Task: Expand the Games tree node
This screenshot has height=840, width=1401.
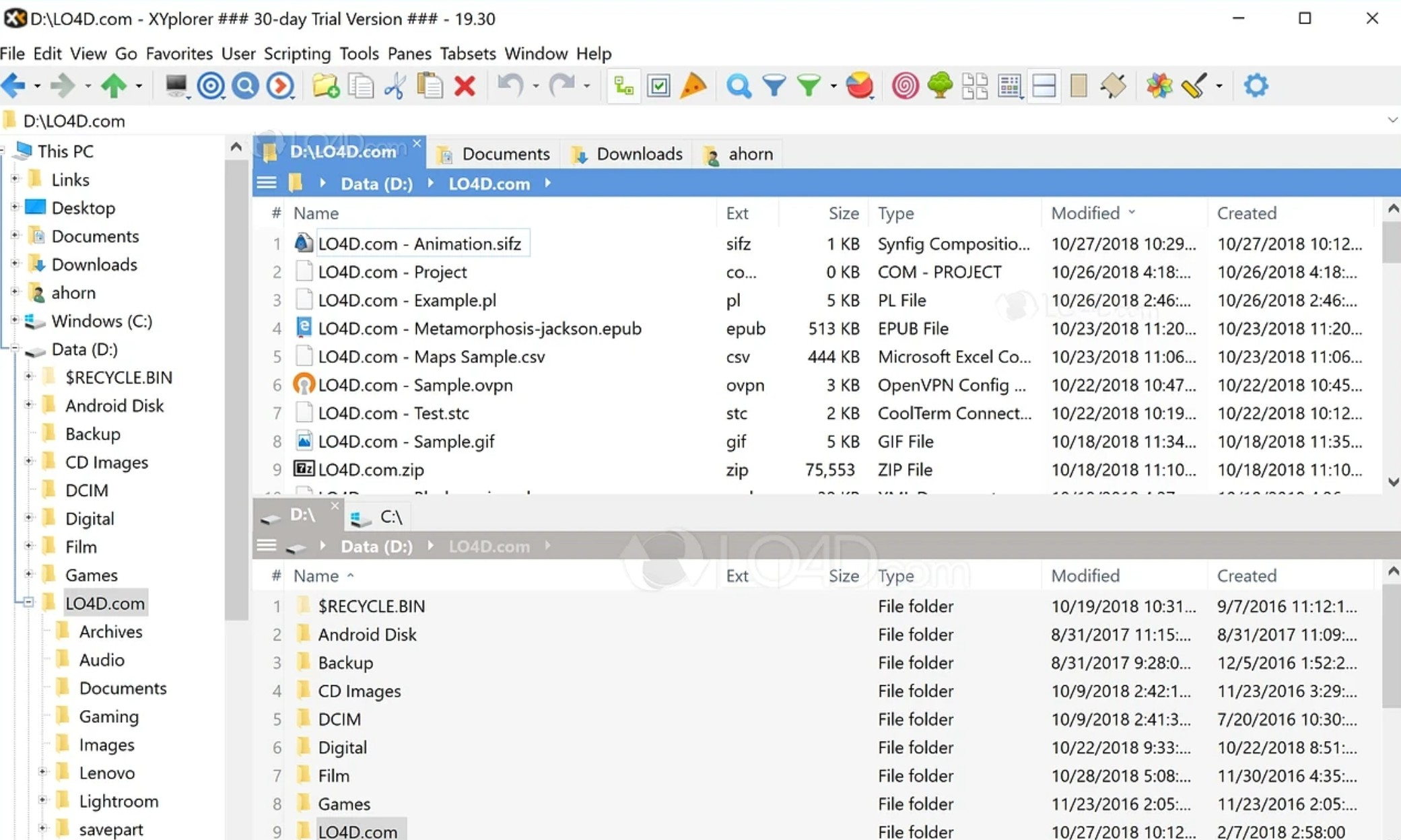Action: [x=28, y=574]
